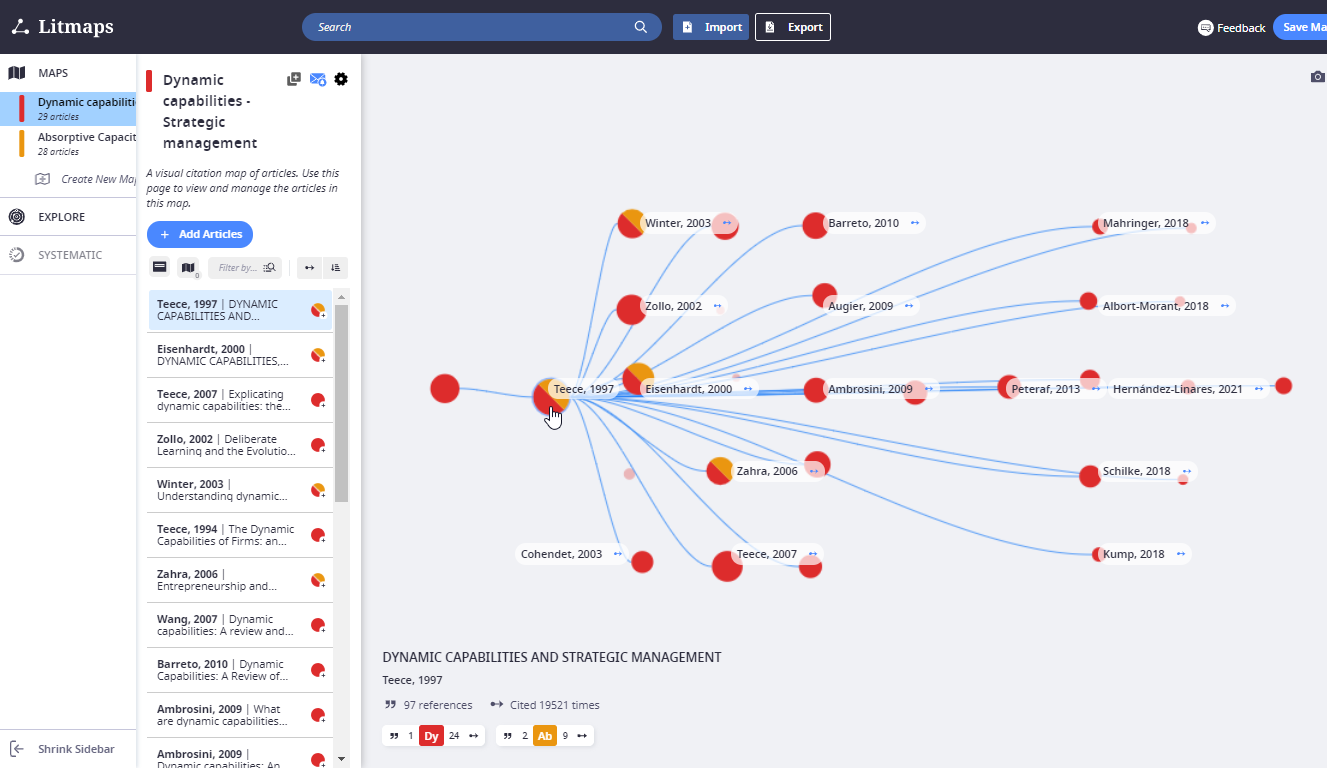Screen dimensions: 1327x768
Task: Toggle the Ab map badge for Teece 1997
Action: (x=545, y=735)
